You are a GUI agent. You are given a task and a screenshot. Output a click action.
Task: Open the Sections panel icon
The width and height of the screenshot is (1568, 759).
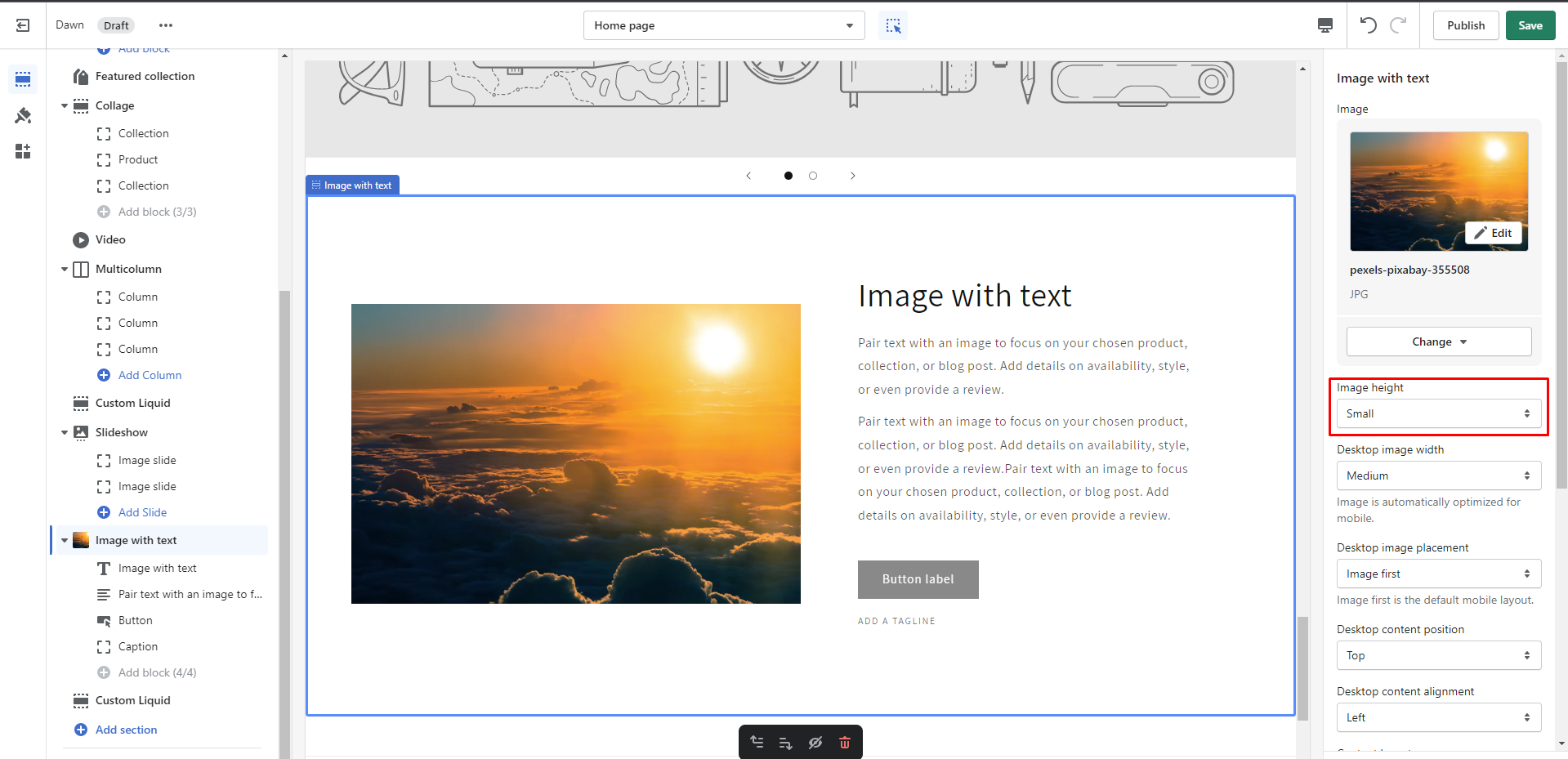point(23,79)
